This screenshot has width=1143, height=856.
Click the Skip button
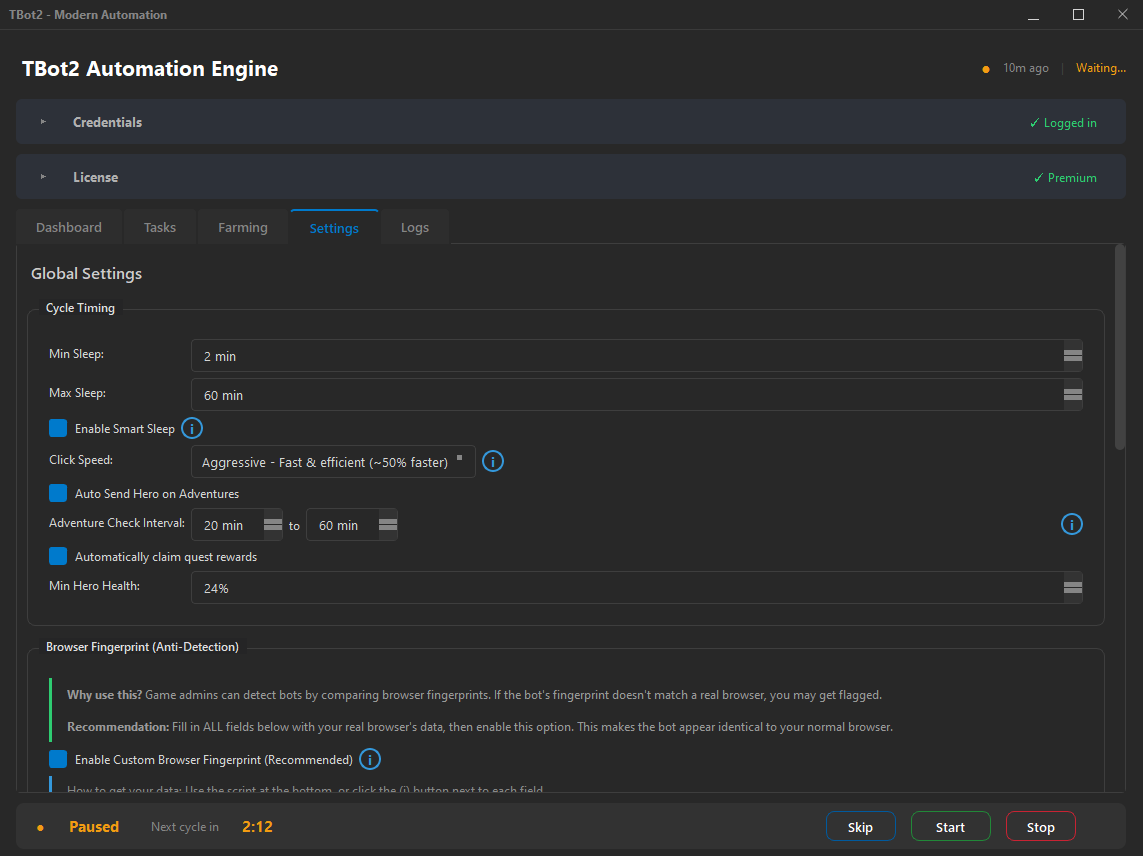click(860, 827)
